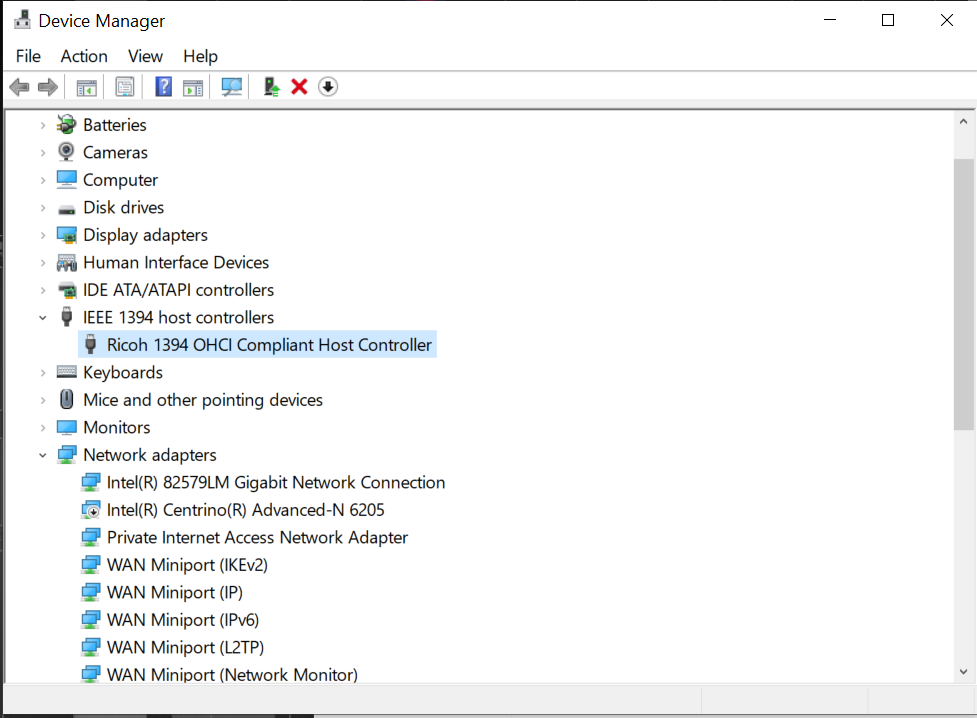Click the Human Interface Devices label
This screenshot has width=977, height=718.
tap(176, 262)
